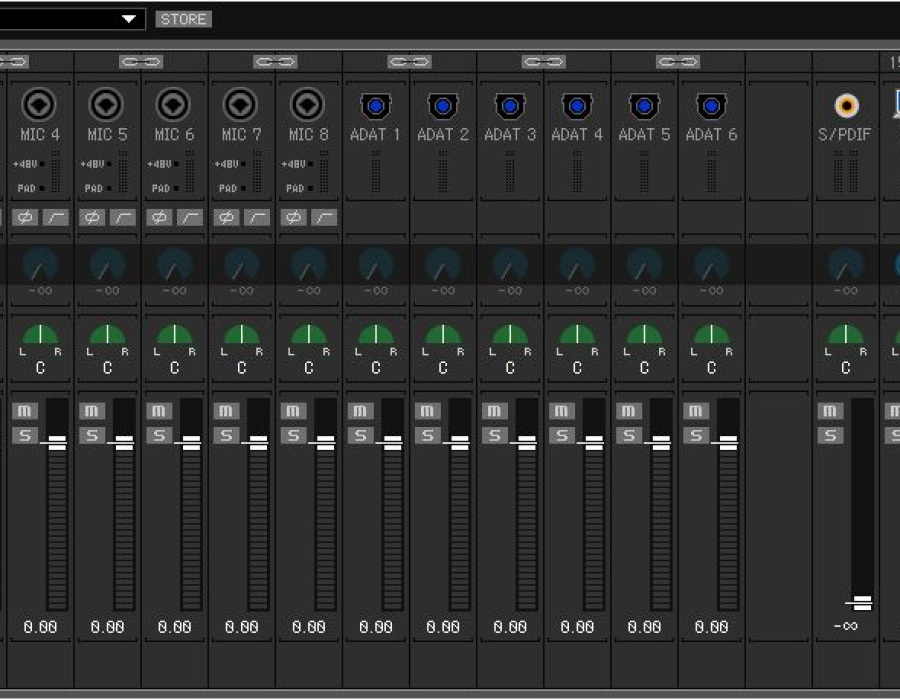Solo the ADAT 3 channel

tap(495, 435)
